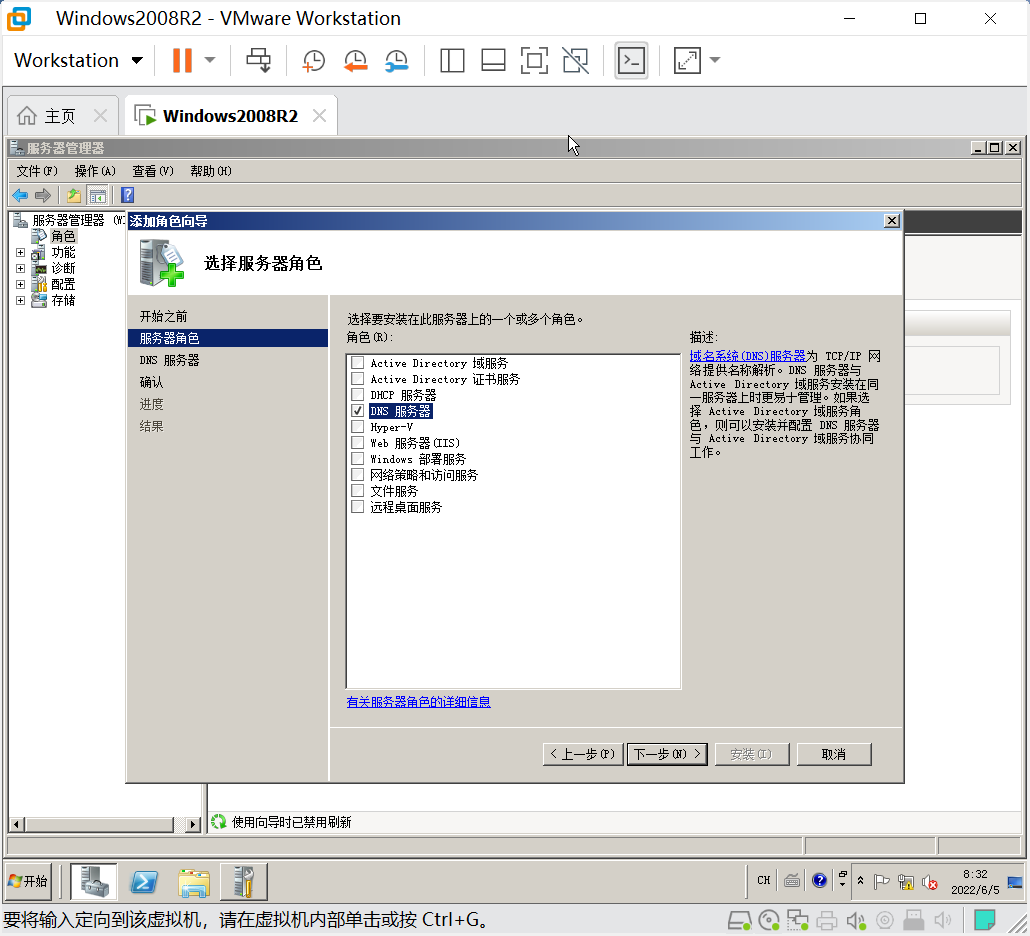Image resolution: width=1030 pixels, height=936 pixels.
Task: Click the 下一步(N) button
Action: click(x=667, y=755)
